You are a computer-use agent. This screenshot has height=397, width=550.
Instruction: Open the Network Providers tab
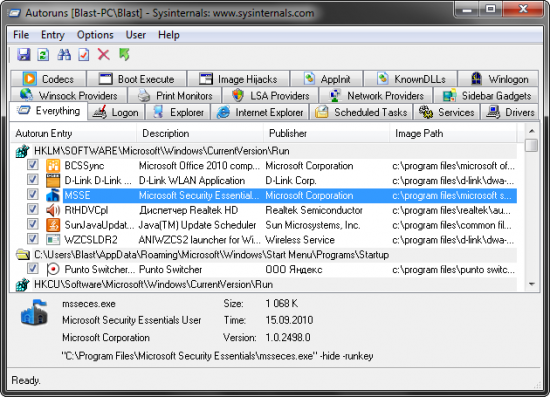[x=376, y=95]
